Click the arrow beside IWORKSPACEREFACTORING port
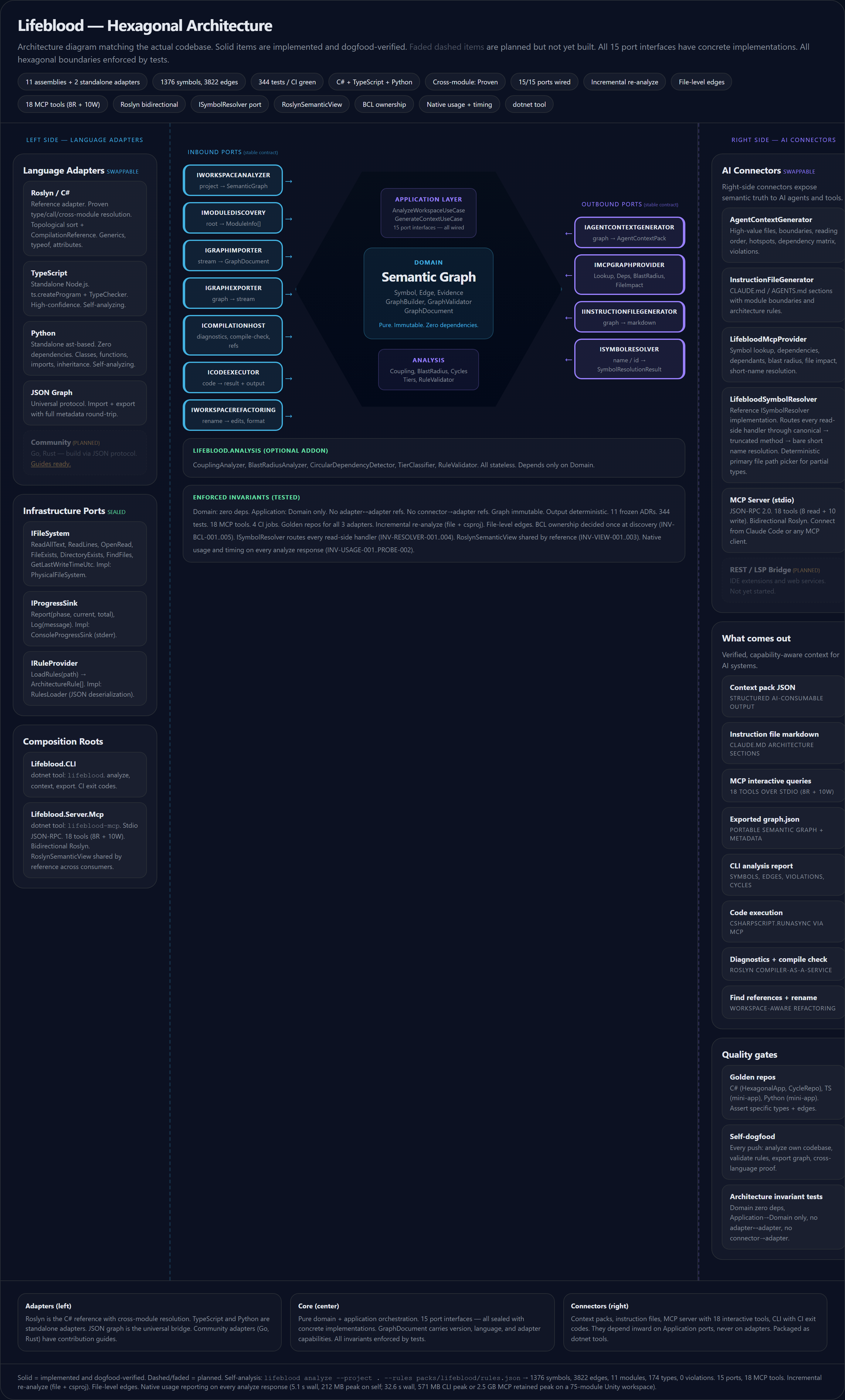The width and height of the screenshot is (845, 1400). point(289,416)
